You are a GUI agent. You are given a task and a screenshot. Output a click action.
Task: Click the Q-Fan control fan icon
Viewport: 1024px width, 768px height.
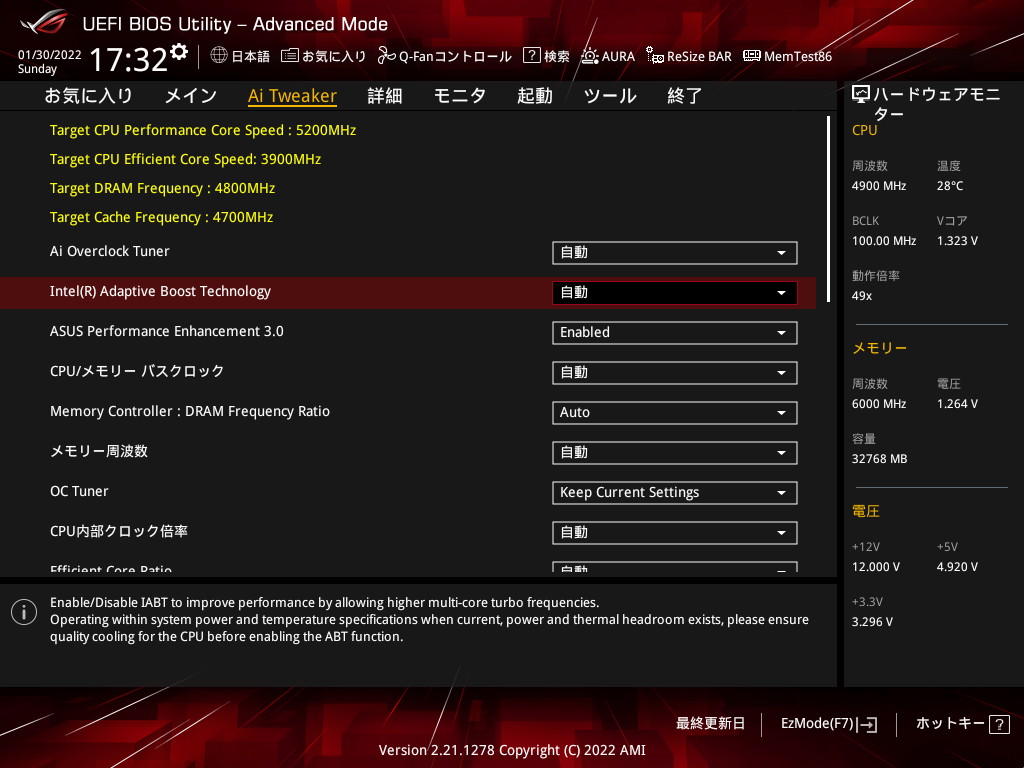(387, 56)
